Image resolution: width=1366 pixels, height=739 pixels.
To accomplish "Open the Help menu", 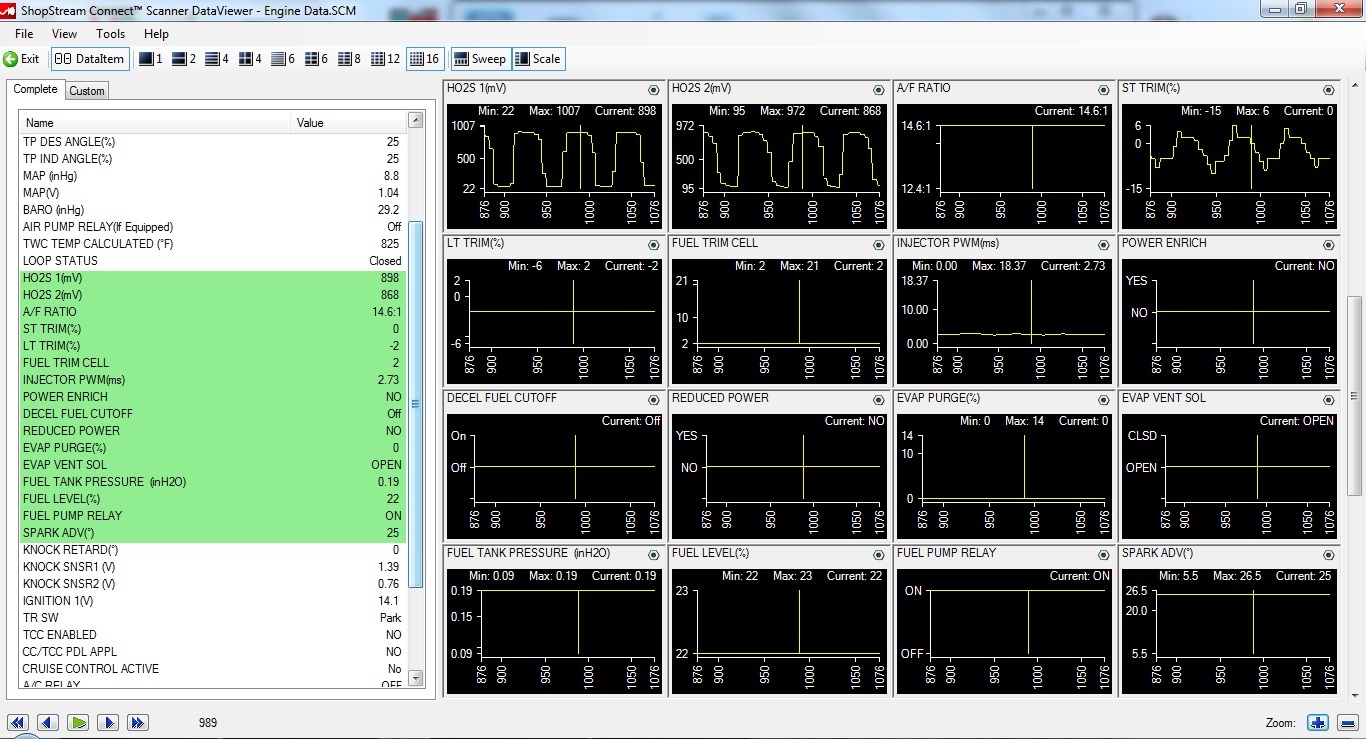I will click(x=156, y=34).
